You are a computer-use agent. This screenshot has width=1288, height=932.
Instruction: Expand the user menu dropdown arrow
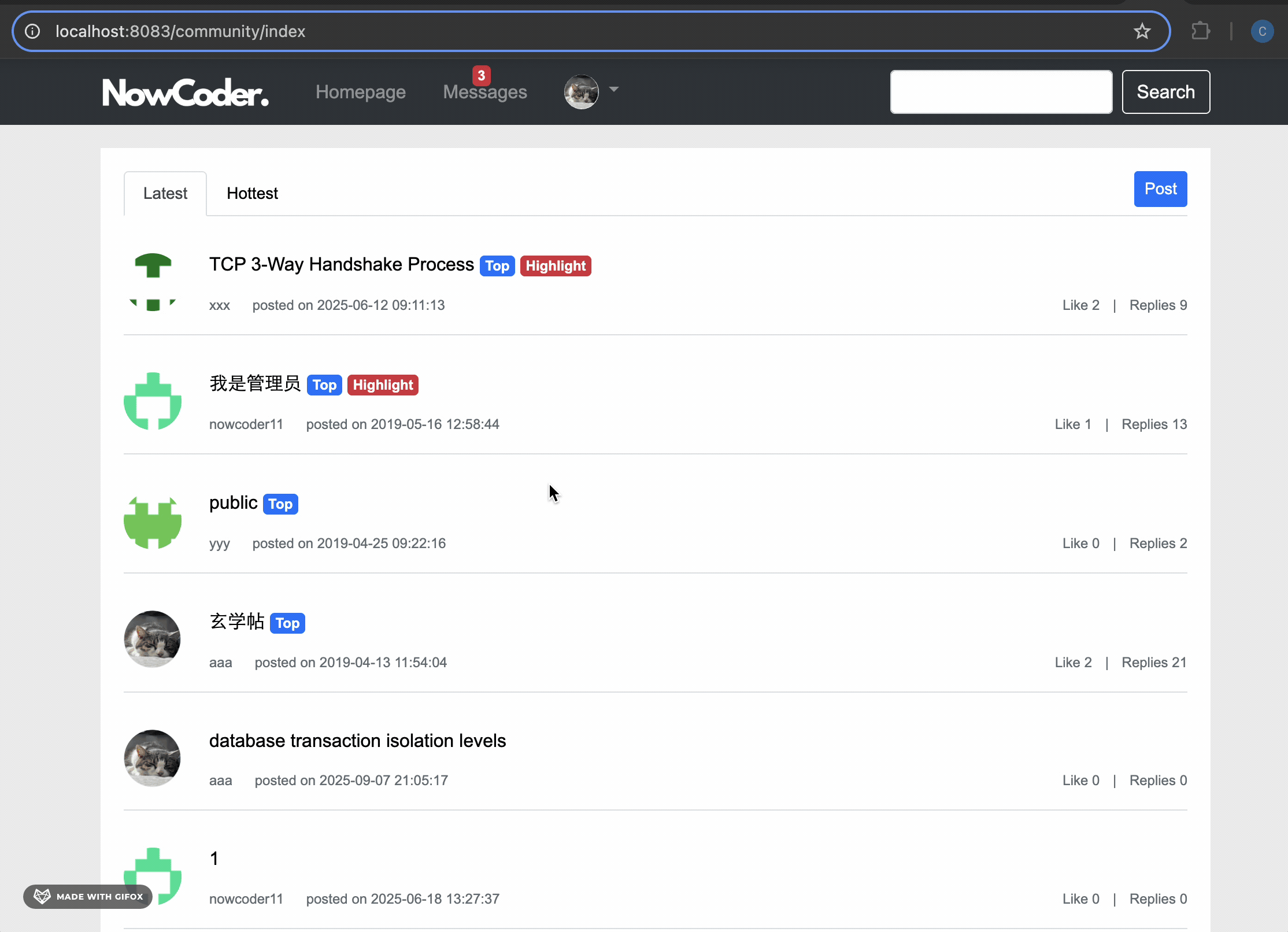pyautogui.click(x=614, y=90)
